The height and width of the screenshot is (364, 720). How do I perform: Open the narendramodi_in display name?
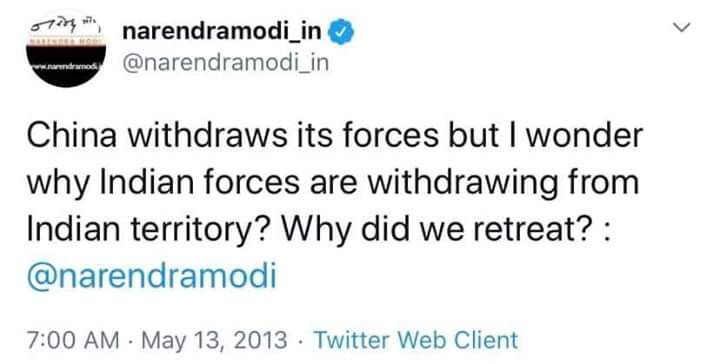(222, 32)
